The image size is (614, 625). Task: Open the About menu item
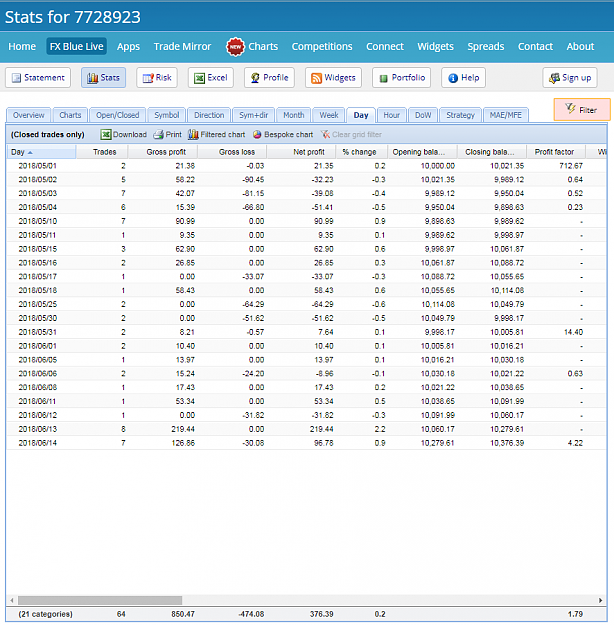point(580,47)
